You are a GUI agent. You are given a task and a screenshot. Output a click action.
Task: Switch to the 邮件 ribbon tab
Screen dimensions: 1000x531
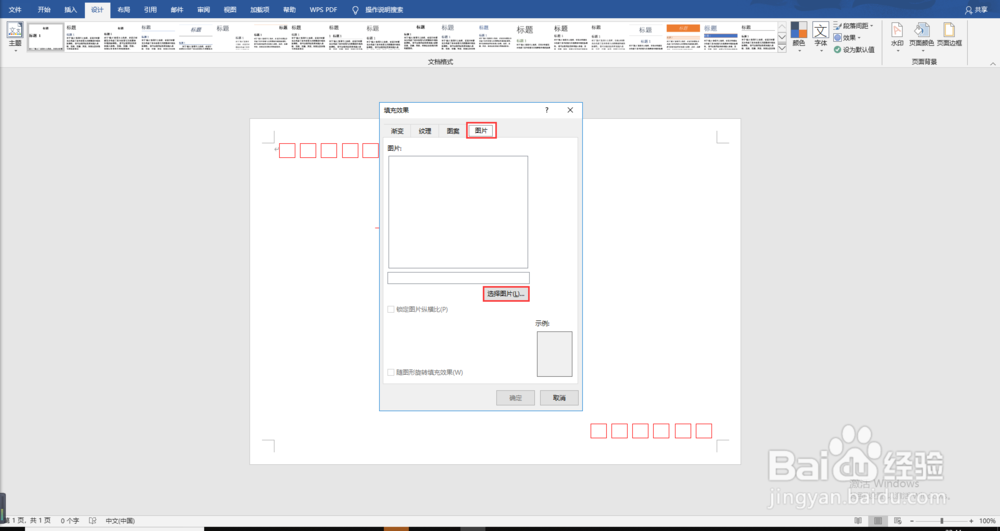pos(177,10)
